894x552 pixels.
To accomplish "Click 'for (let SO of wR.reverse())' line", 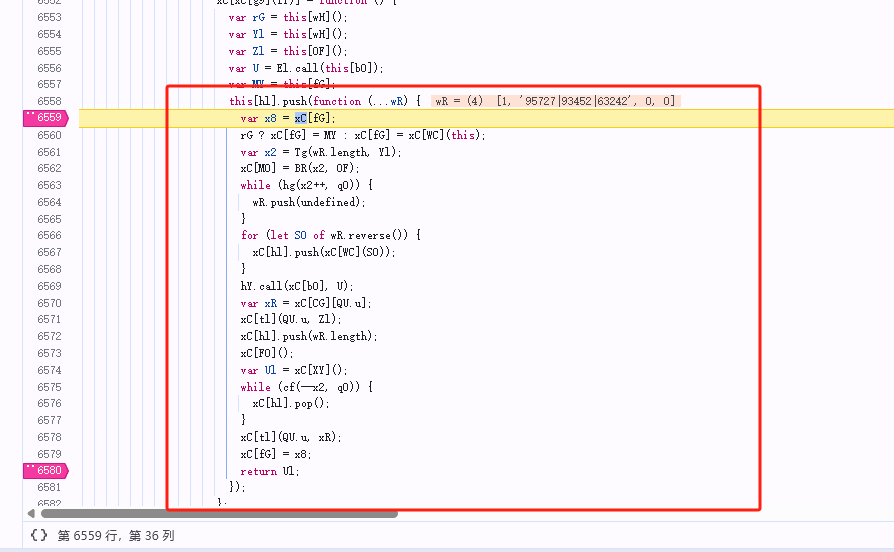I will pyautogui.click(x=331, y=236).
